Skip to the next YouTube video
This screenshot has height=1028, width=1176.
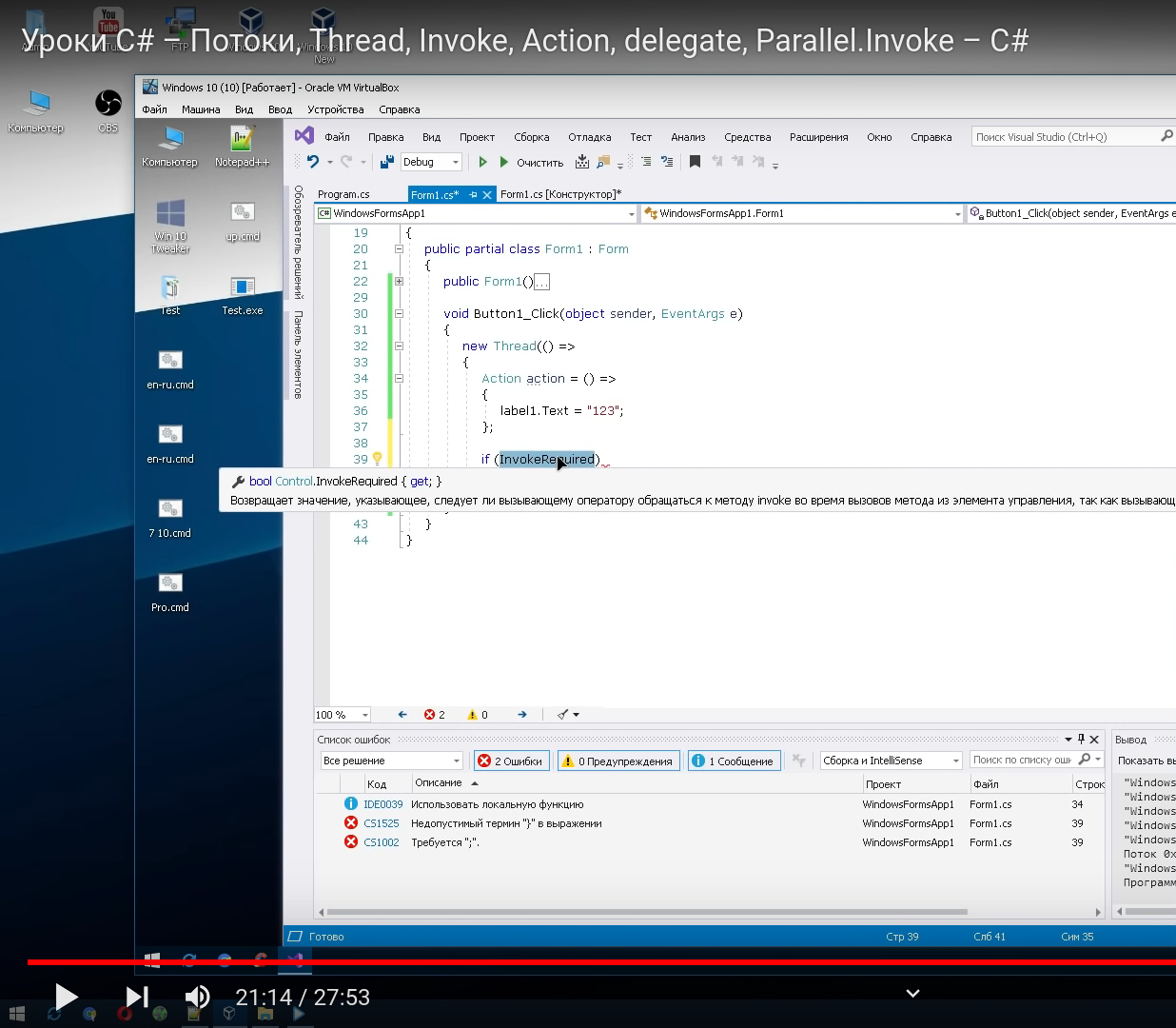pyautogui.click(x=137, y=997)
